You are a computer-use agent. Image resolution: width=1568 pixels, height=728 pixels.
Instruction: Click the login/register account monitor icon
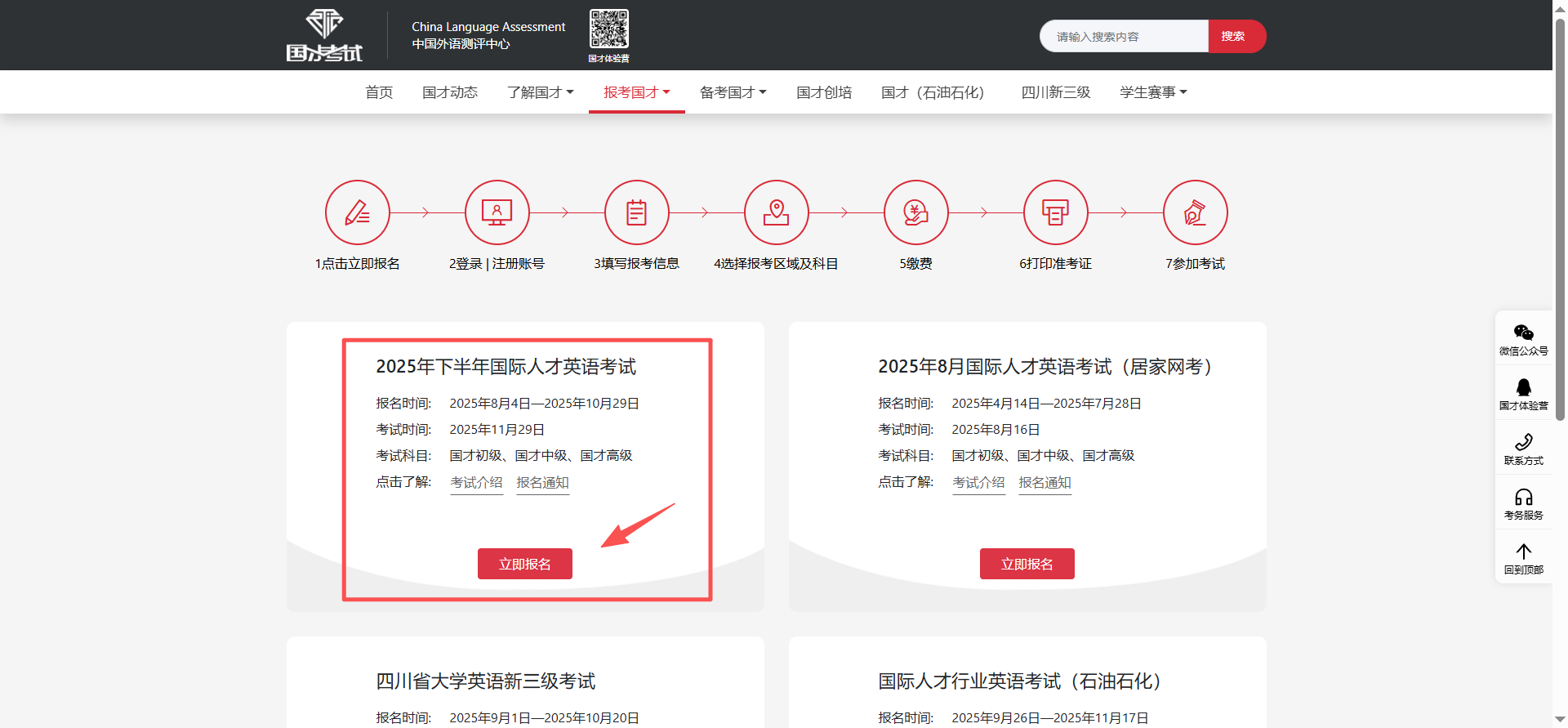click(497, 212)
